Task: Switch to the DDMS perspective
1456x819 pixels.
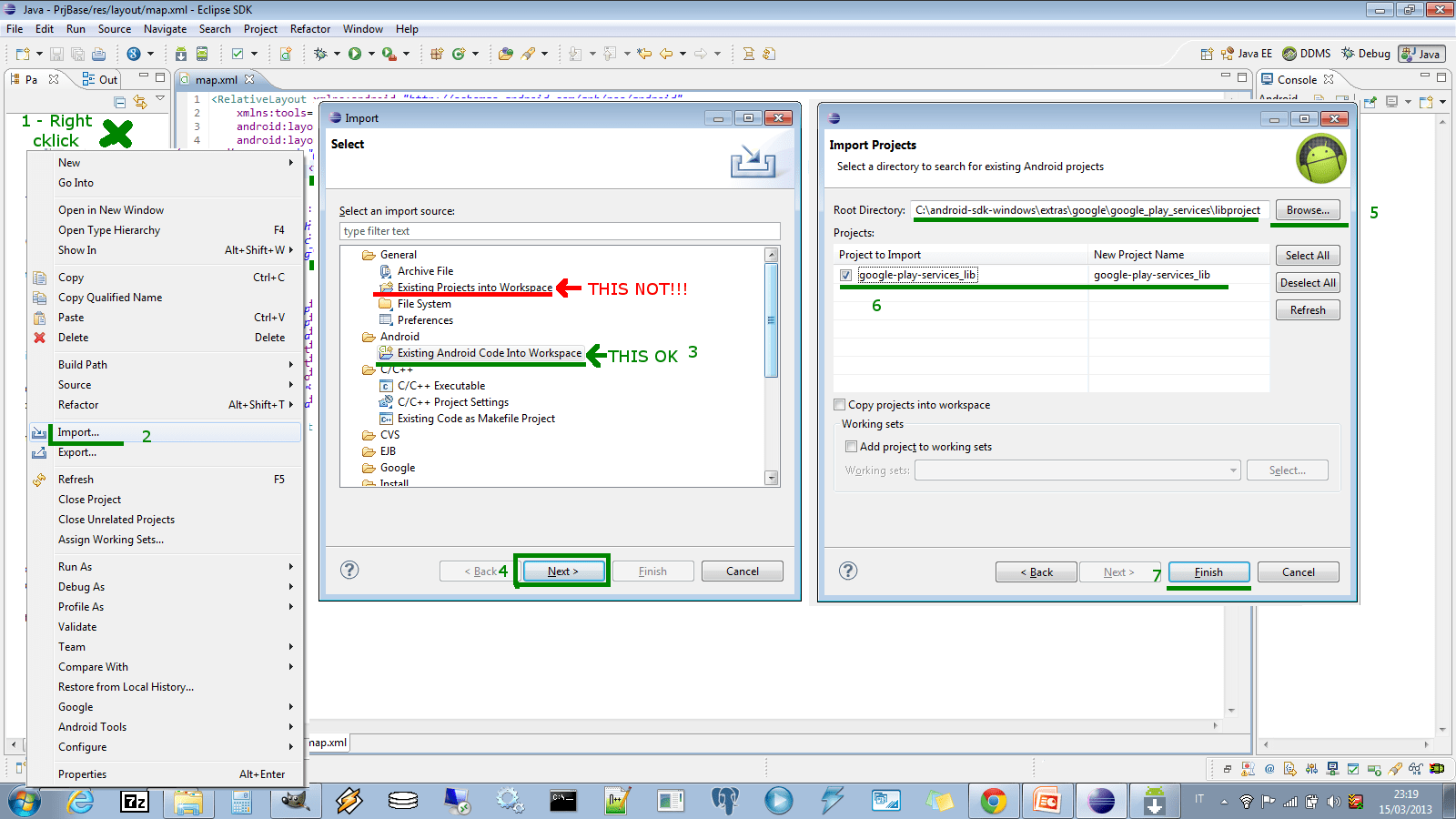Action: pos(1307,54)
